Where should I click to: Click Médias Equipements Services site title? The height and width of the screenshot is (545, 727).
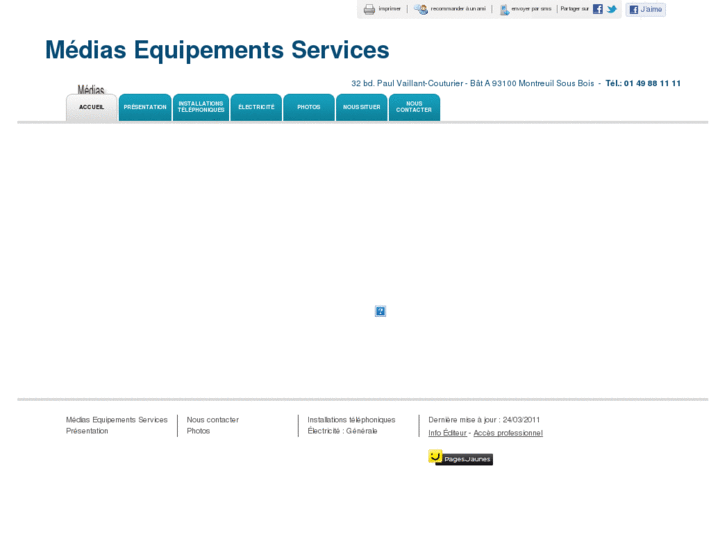pyautogui.click(x=217, y=50)
